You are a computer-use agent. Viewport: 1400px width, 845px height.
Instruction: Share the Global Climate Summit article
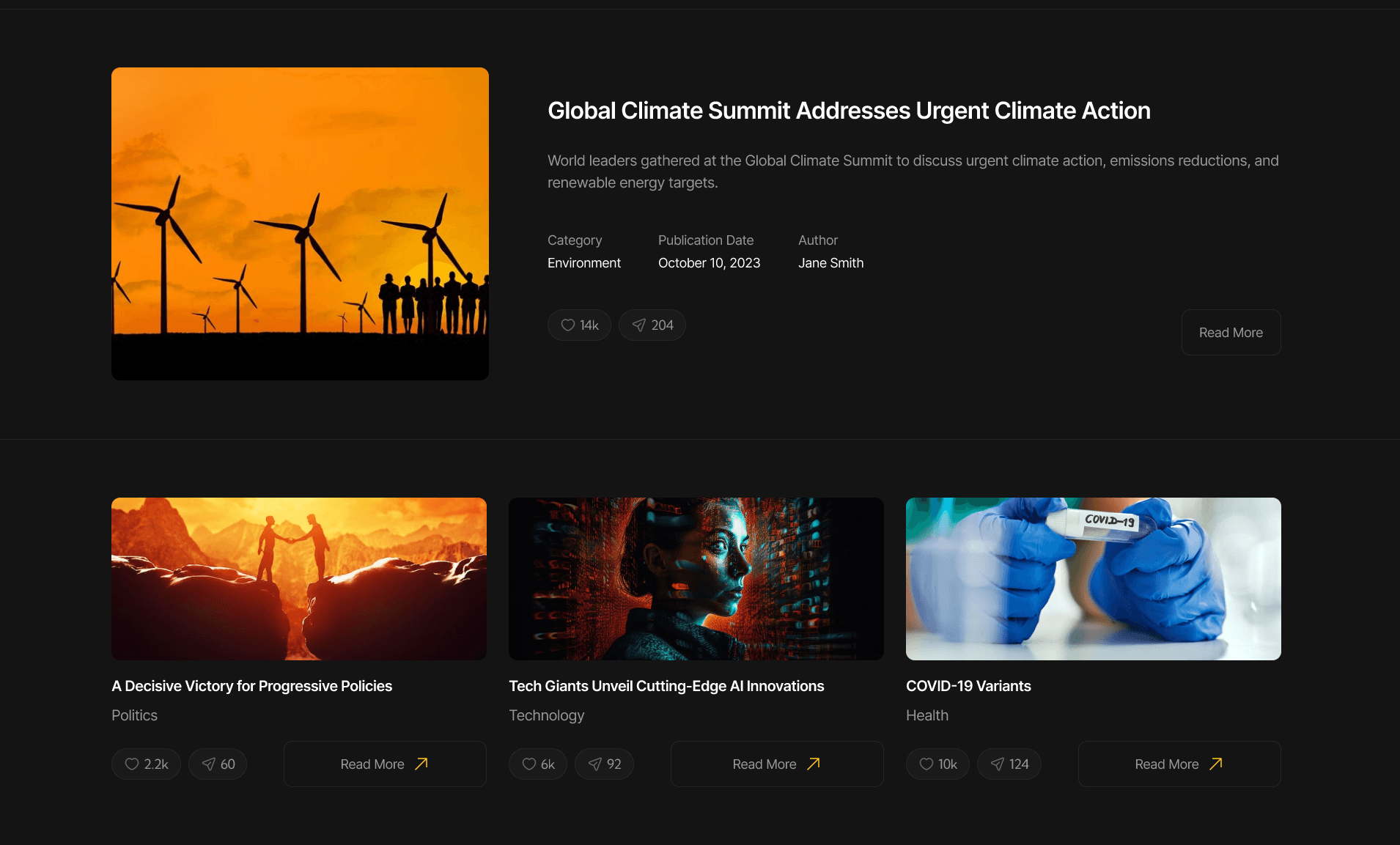[652, 325]
